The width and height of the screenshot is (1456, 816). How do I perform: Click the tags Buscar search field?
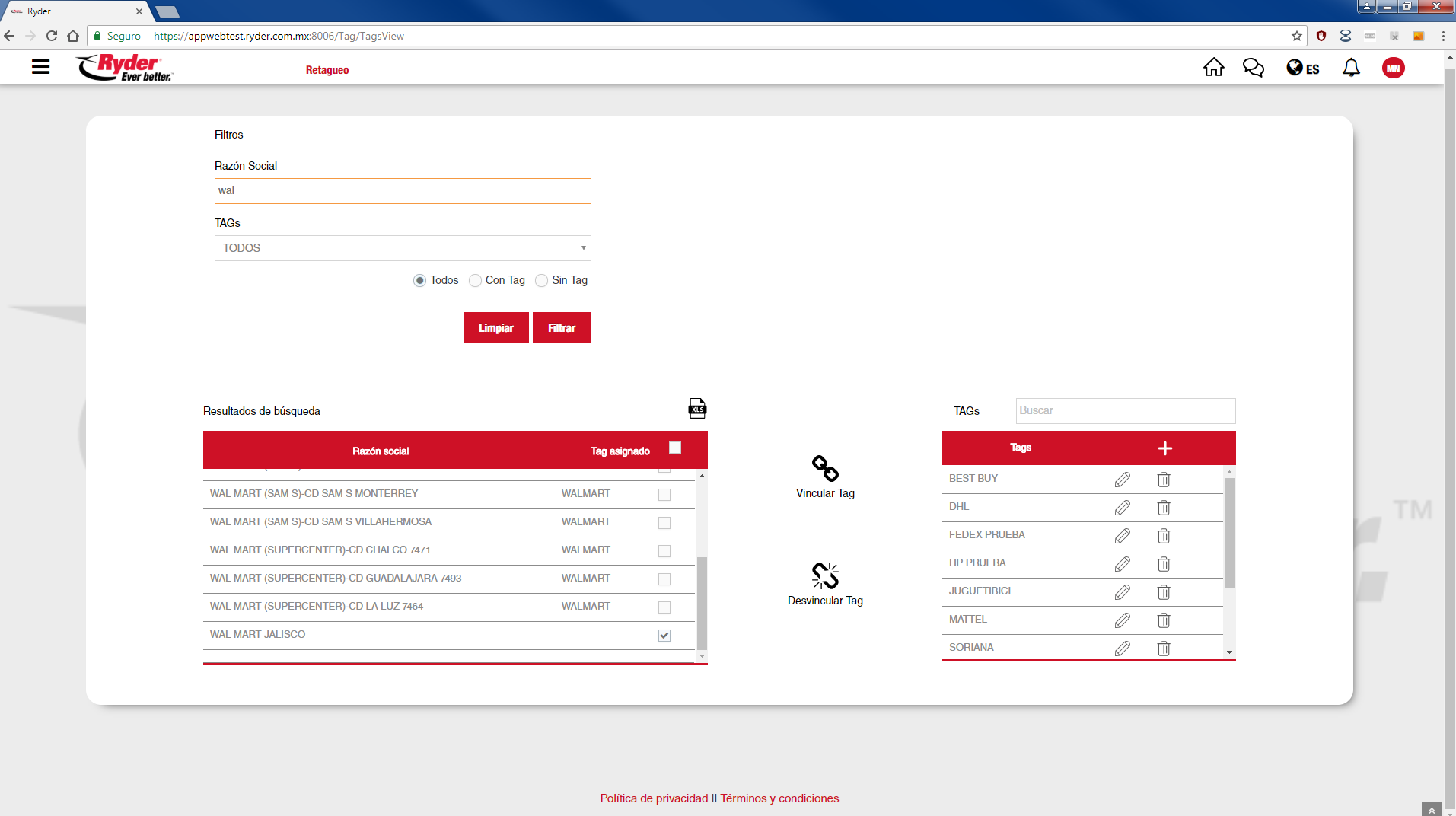click(1125, 411)
